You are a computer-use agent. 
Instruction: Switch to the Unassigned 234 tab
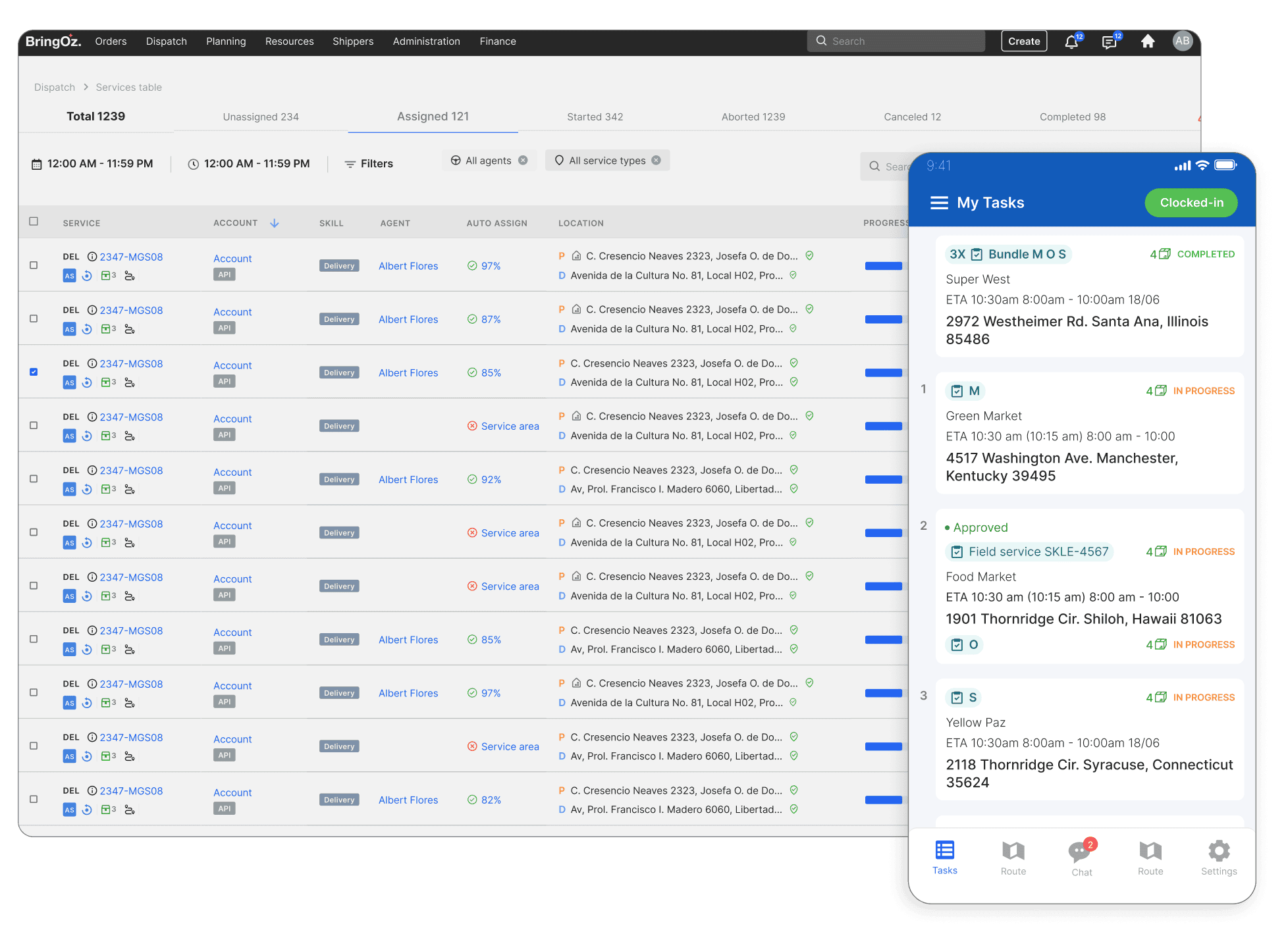pyautogui.click(x=261, y=117)
